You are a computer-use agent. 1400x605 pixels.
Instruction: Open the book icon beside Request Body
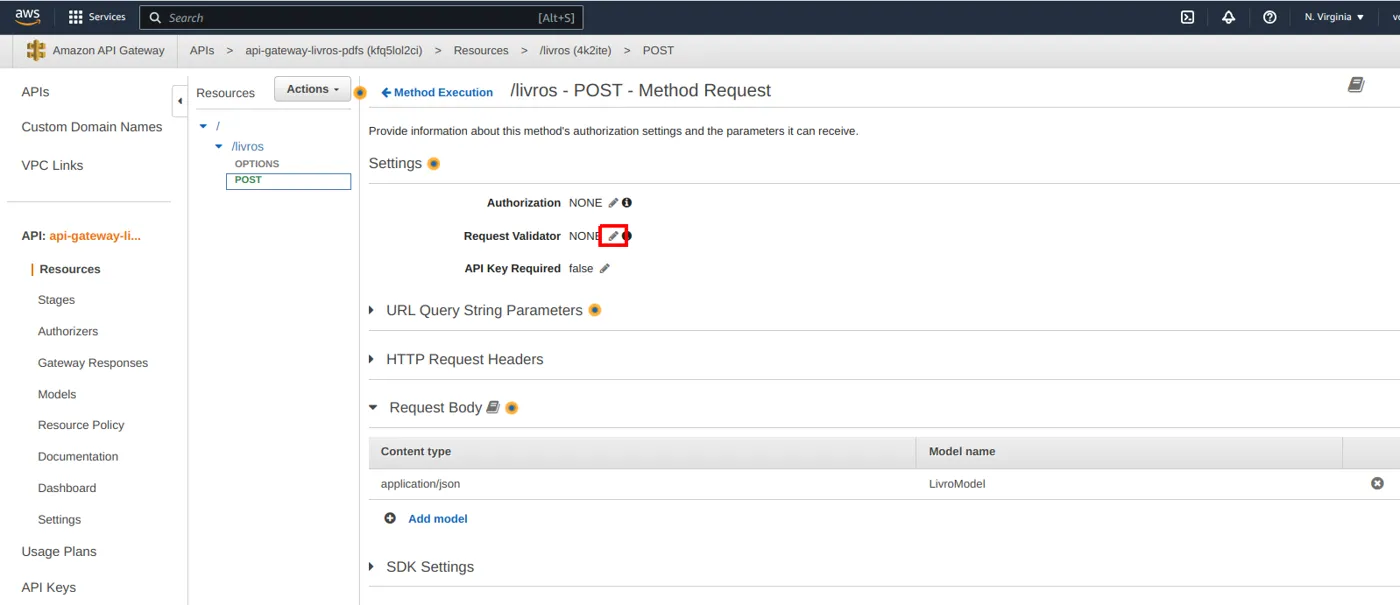click(x=492, y=407)
